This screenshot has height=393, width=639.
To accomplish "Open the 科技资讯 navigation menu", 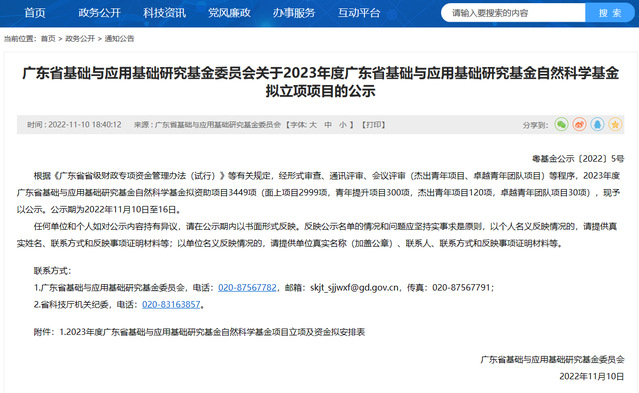I will (x=164, y=13).
